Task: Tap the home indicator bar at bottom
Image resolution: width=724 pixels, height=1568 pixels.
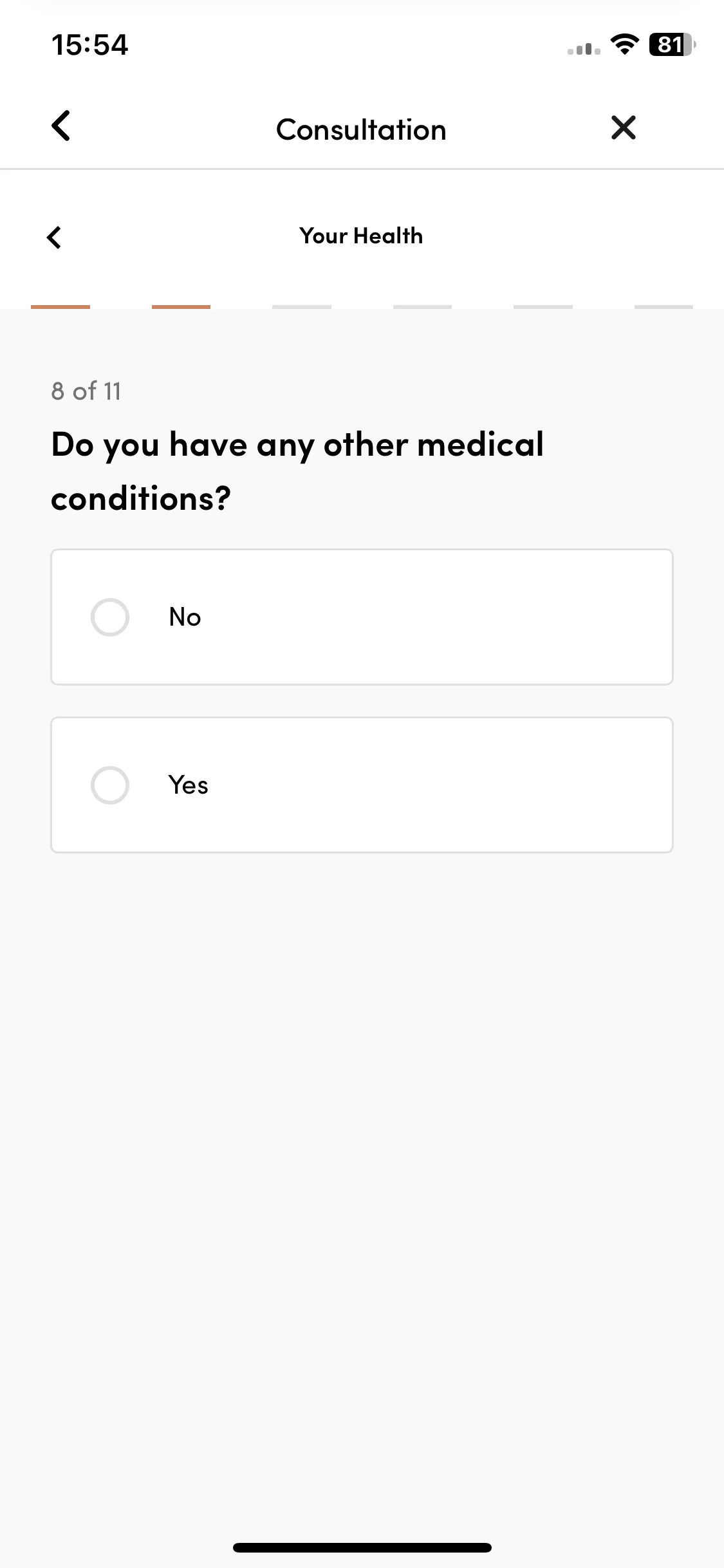Action: tap(362, 1547)
